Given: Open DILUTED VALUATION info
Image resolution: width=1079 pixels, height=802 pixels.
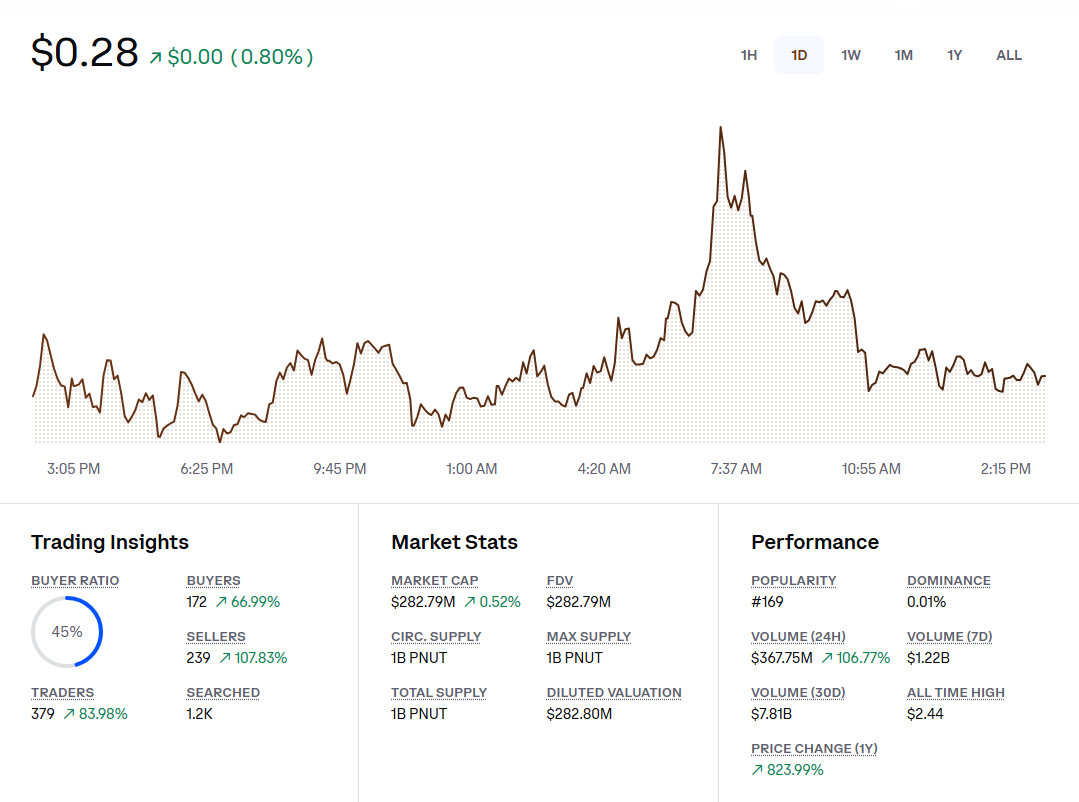Looking at the screenshot, I should tap(614, 692).
